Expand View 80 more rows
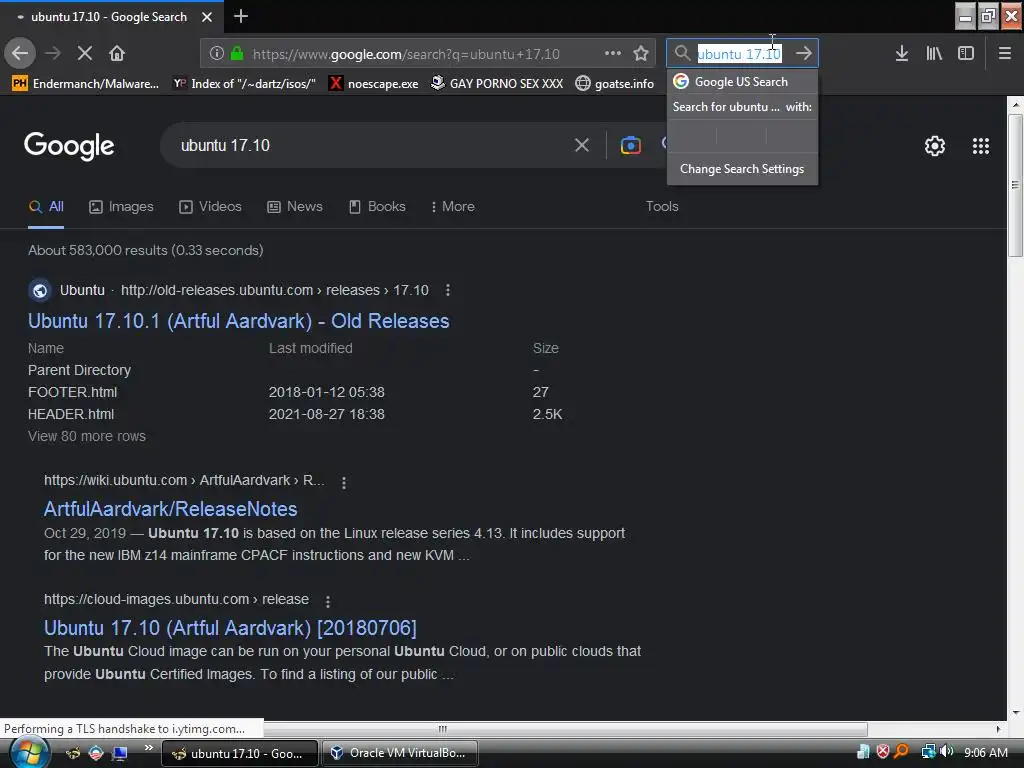Viewport: 1024px width, 768px height. pyautogui.click(x=87, y=436)
